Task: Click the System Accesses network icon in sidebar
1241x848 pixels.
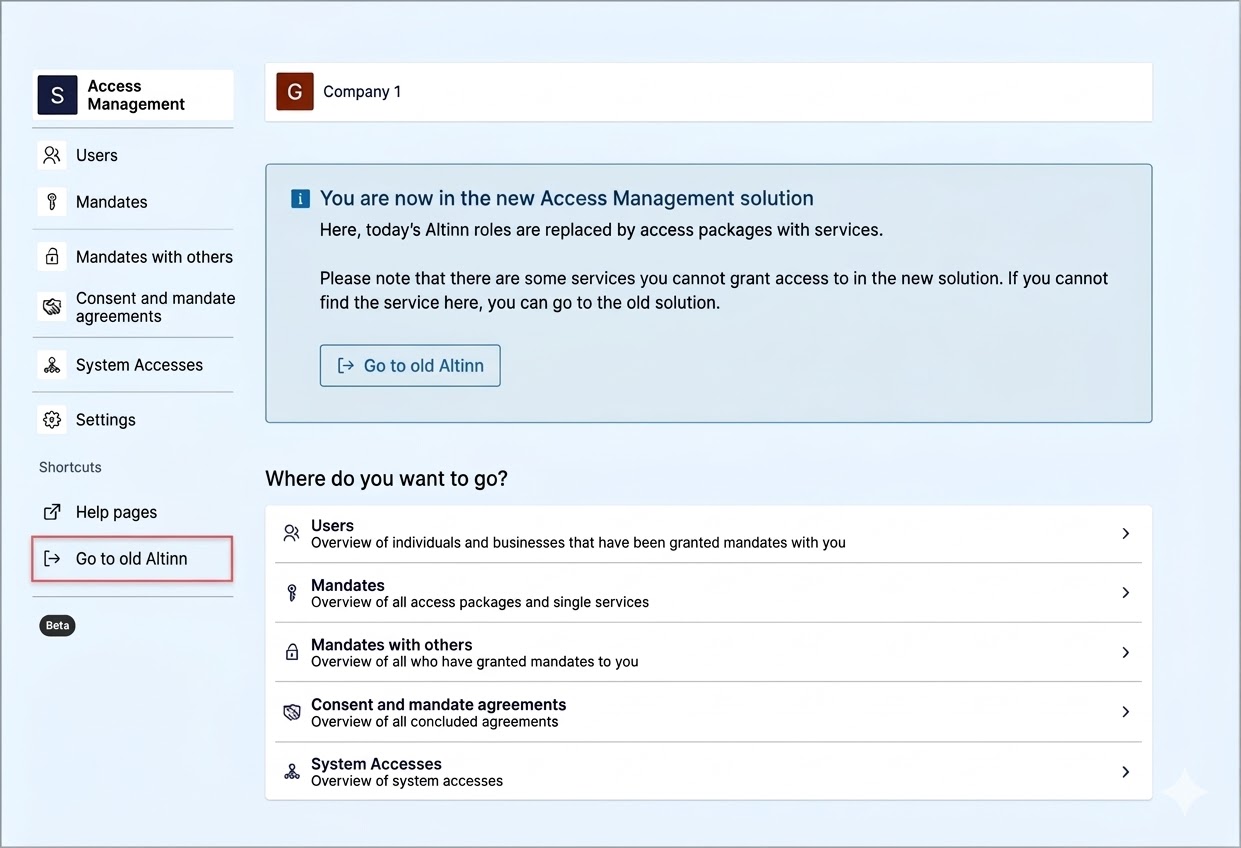Action: tap(52, 365)
